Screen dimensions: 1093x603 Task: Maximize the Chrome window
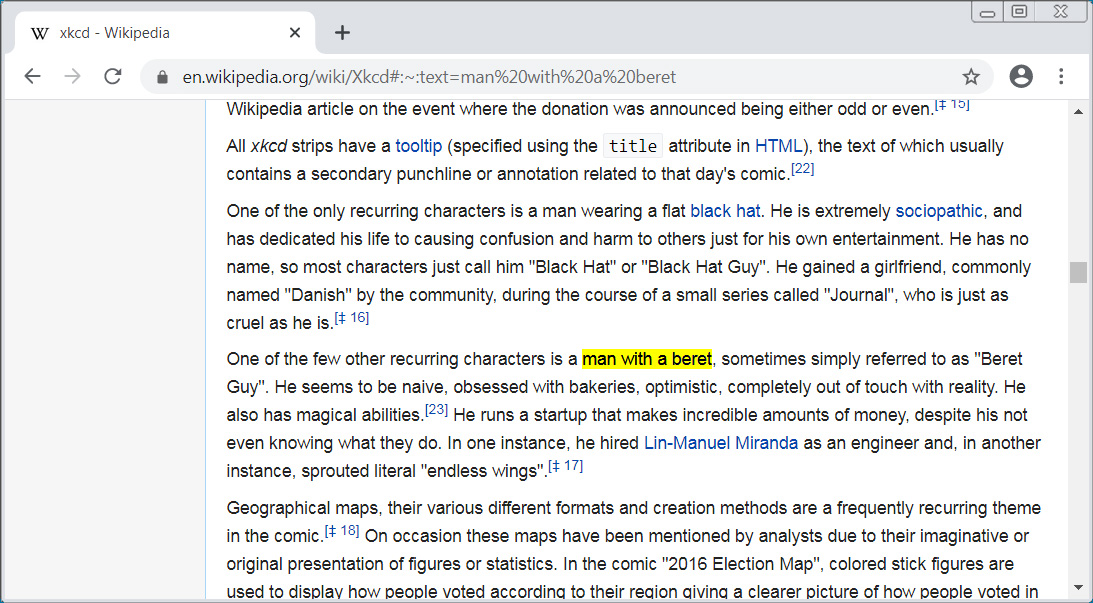pyautogui.click(x=1019, y=12)
